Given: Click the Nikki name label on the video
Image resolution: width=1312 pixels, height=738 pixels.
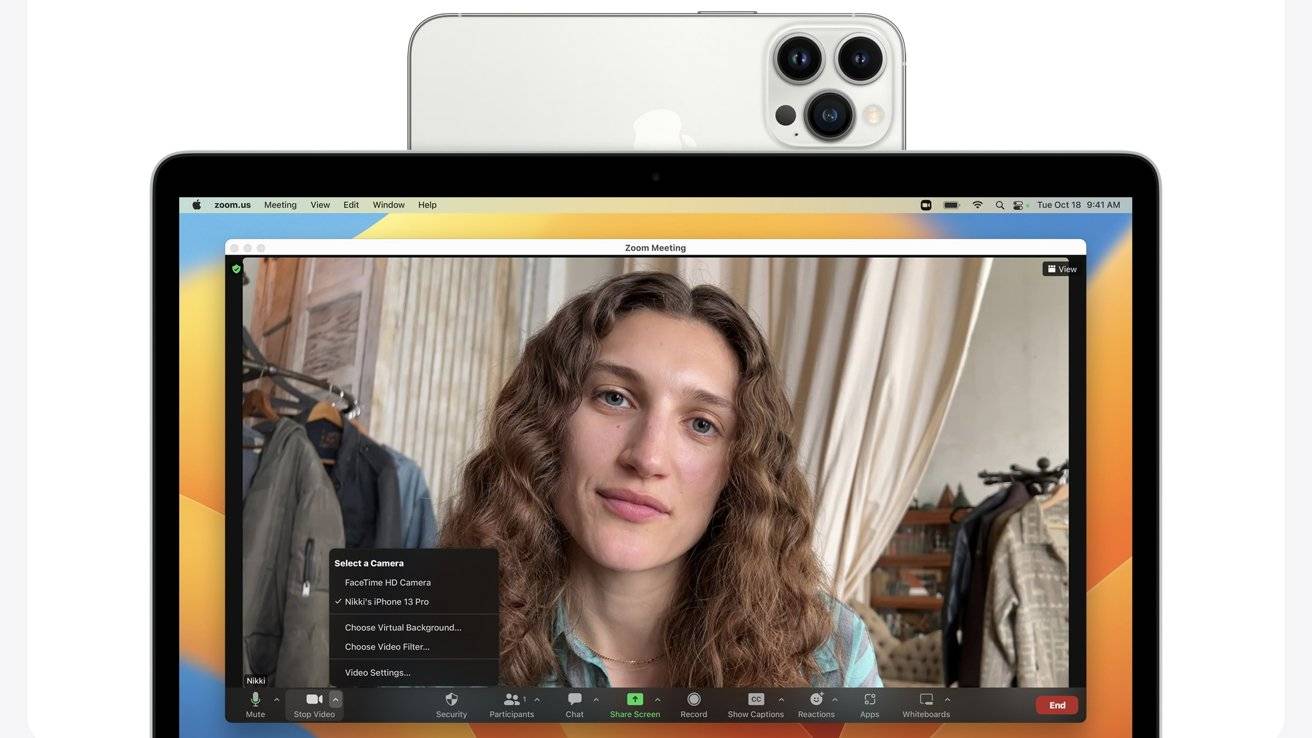Looking at the screenshot, I should click(x=256, y=681).
